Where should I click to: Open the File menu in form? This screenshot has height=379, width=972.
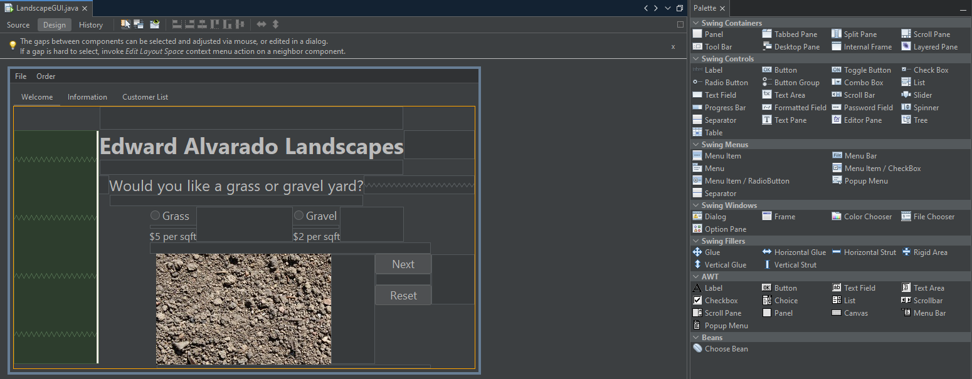tap(20, 76)
